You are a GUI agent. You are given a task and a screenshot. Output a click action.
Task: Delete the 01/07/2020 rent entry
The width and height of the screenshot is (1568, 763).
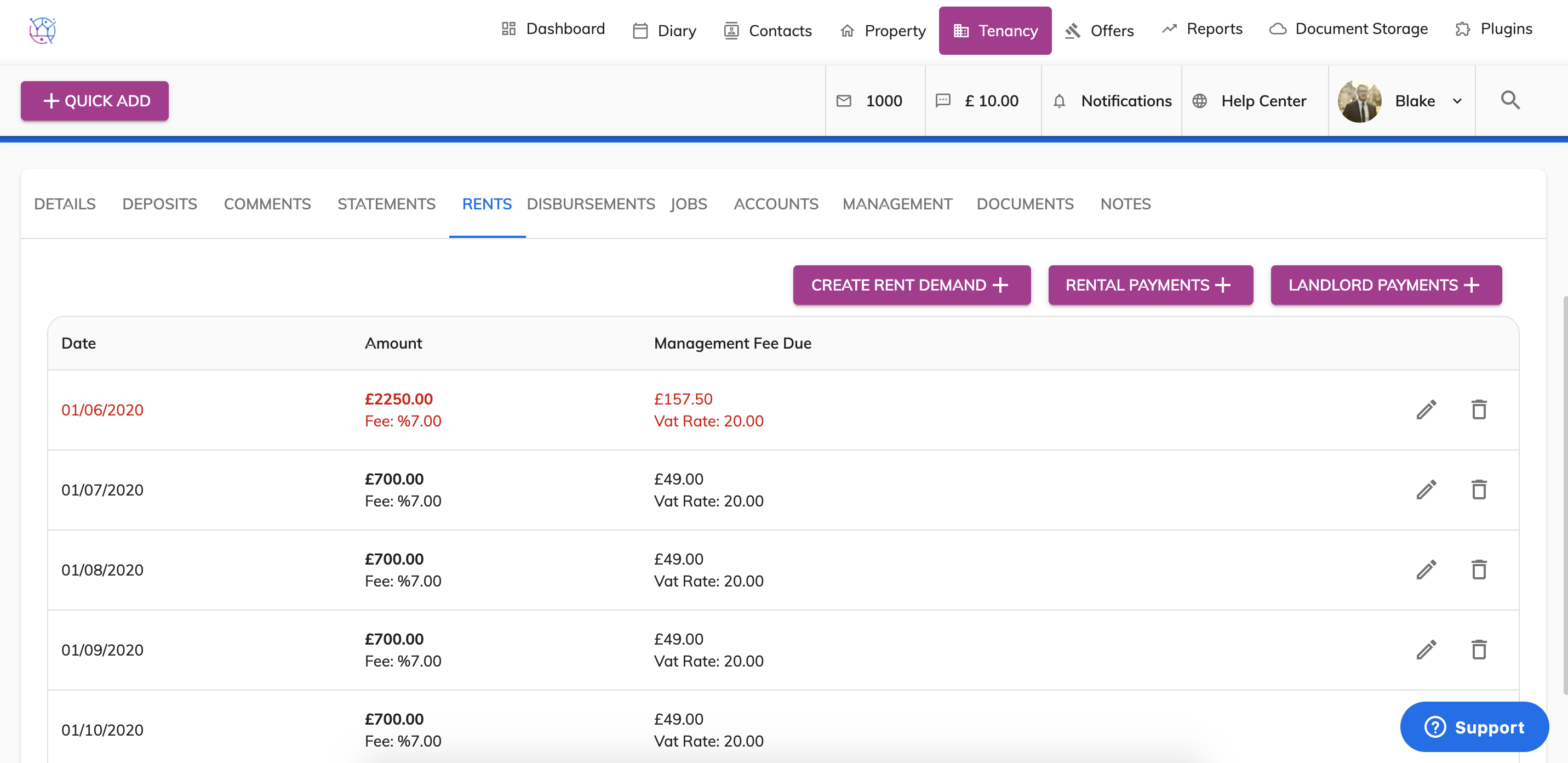tap(1479, 489)
